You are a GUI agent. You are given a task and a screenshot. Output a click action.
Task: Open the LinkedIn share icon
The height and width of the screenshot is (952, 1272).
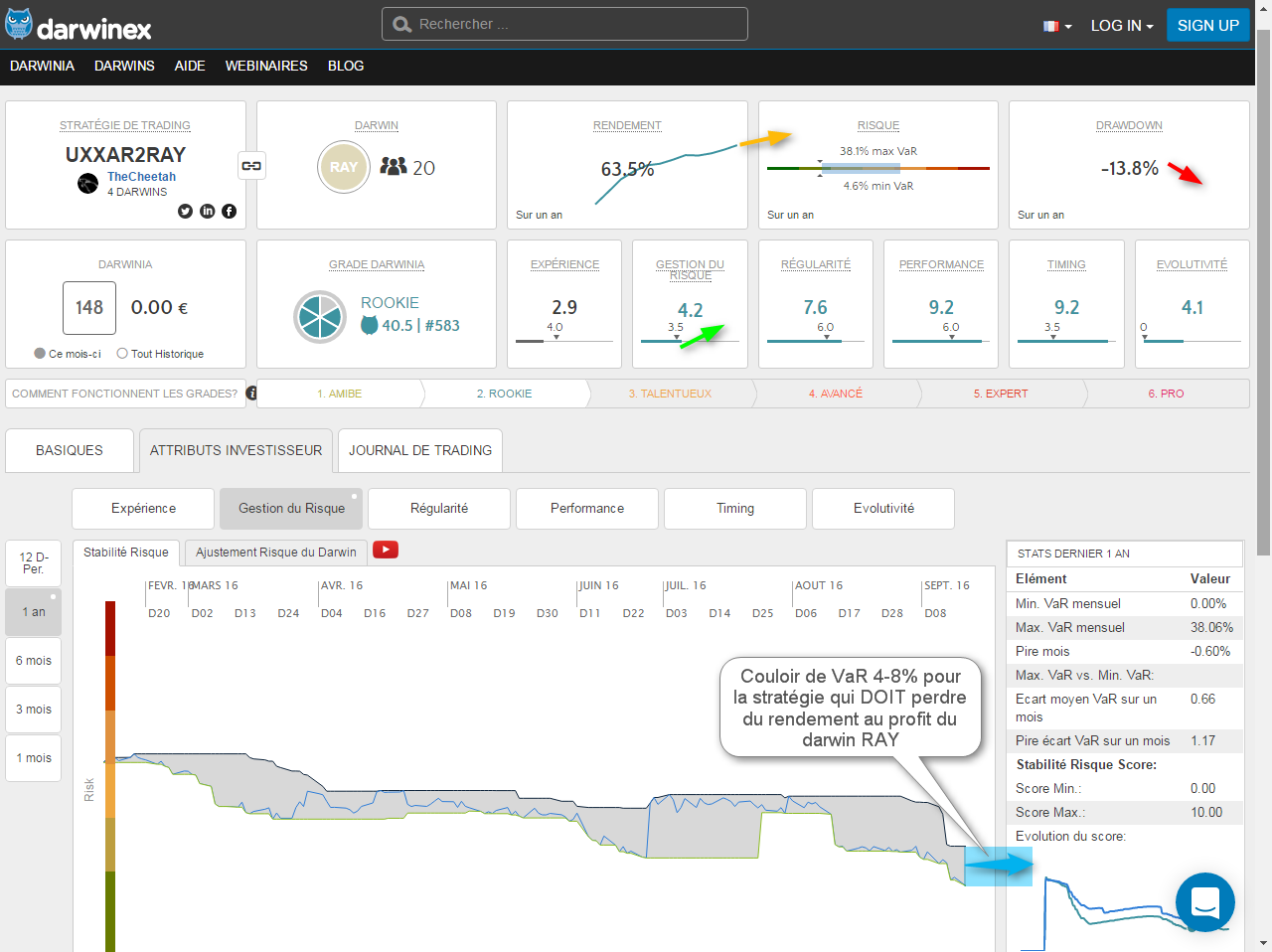pyautogui.click(x=207, y=211)
